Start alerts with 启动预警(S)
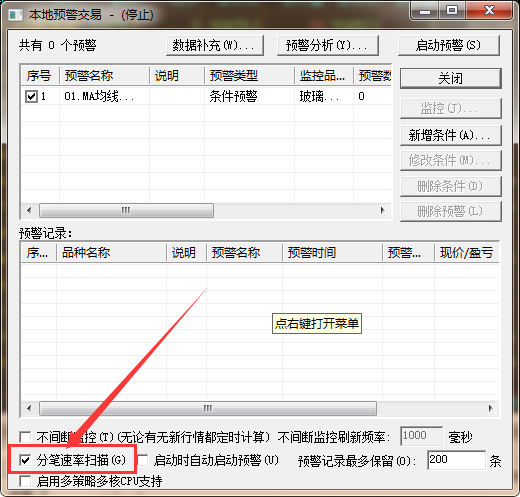The height and width of the screenshot is (497, 520). (x=449, y=45)
